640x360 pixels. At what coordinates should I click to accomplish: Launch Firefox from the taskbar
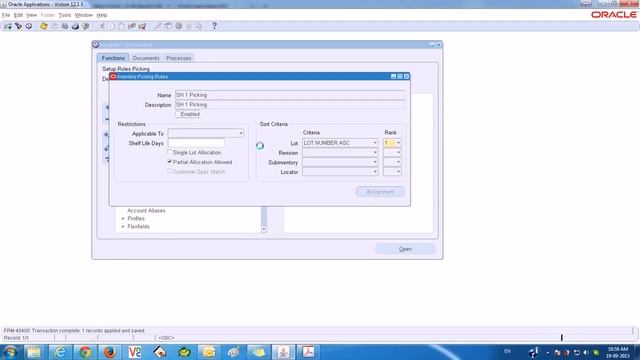109,352
